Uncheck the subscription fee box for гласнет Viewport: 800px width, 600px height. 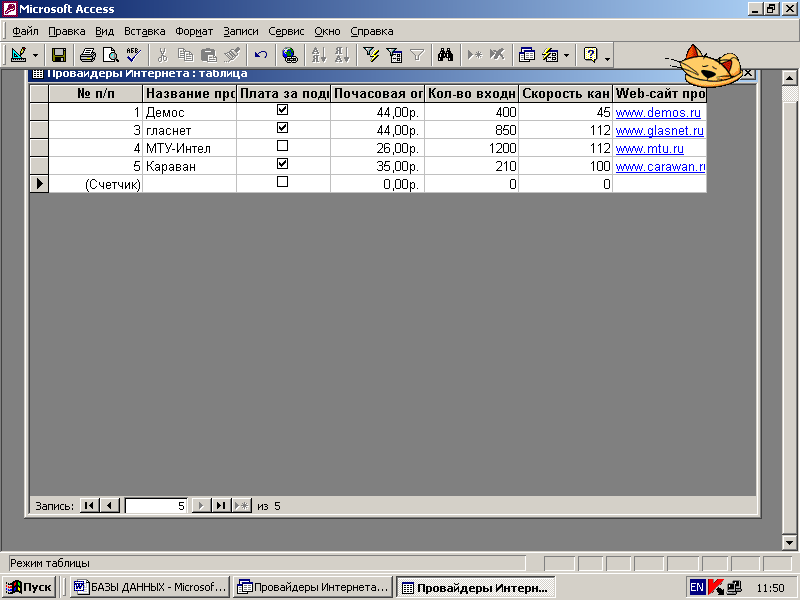pos(282,128)
